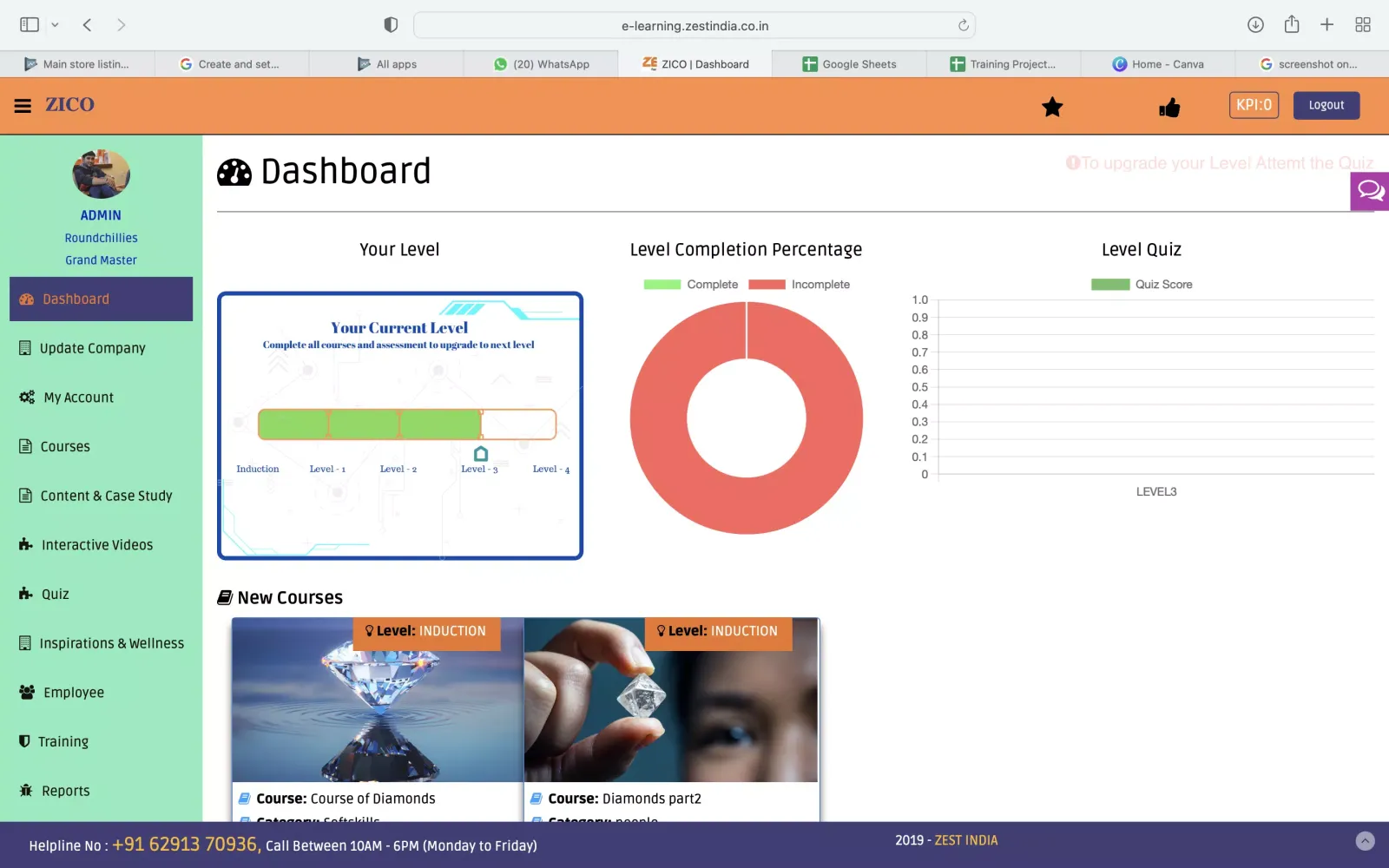This screenshot has width=1389, height=868.
Task: Open the sidebar dropdown chevron next to sidebar button
Action: [x=56, y=24]
